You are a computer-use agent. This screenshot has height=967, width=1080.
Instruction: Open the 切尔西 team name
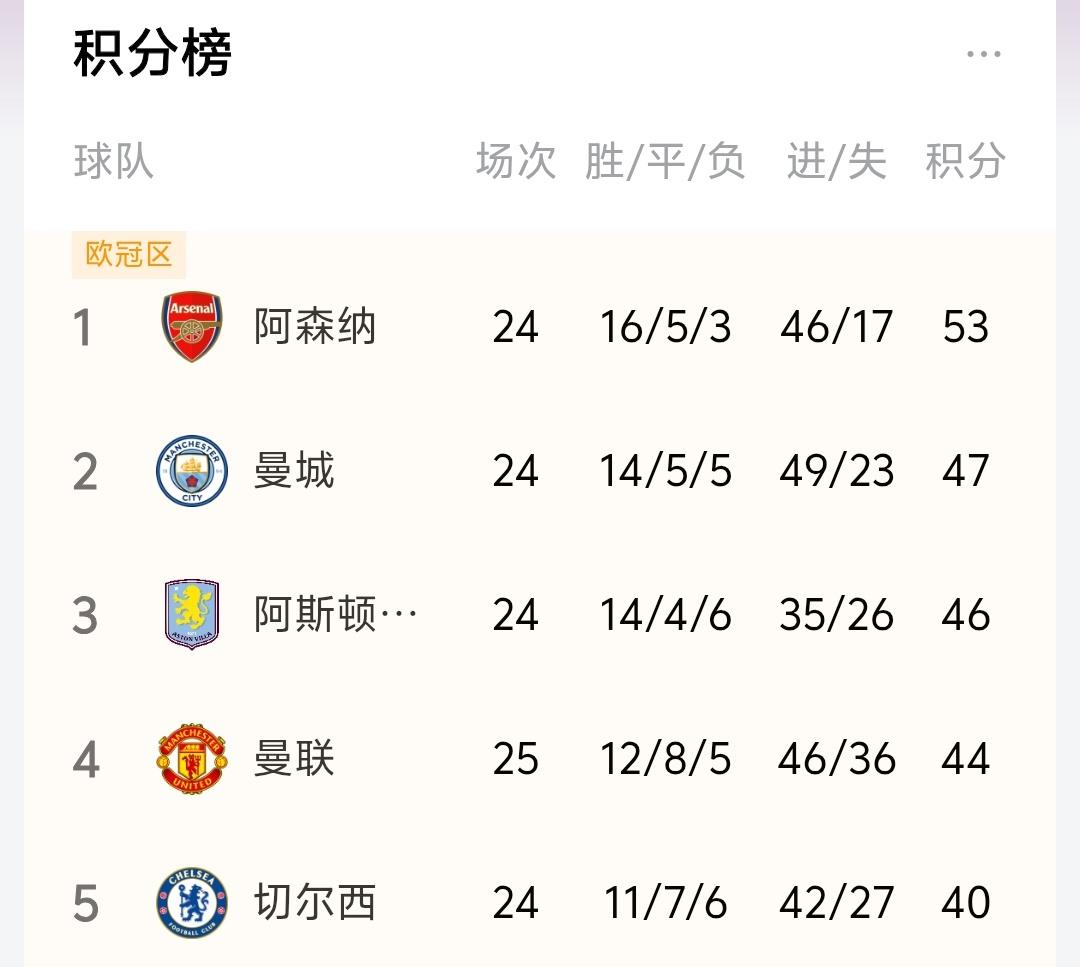click(315, 902)
